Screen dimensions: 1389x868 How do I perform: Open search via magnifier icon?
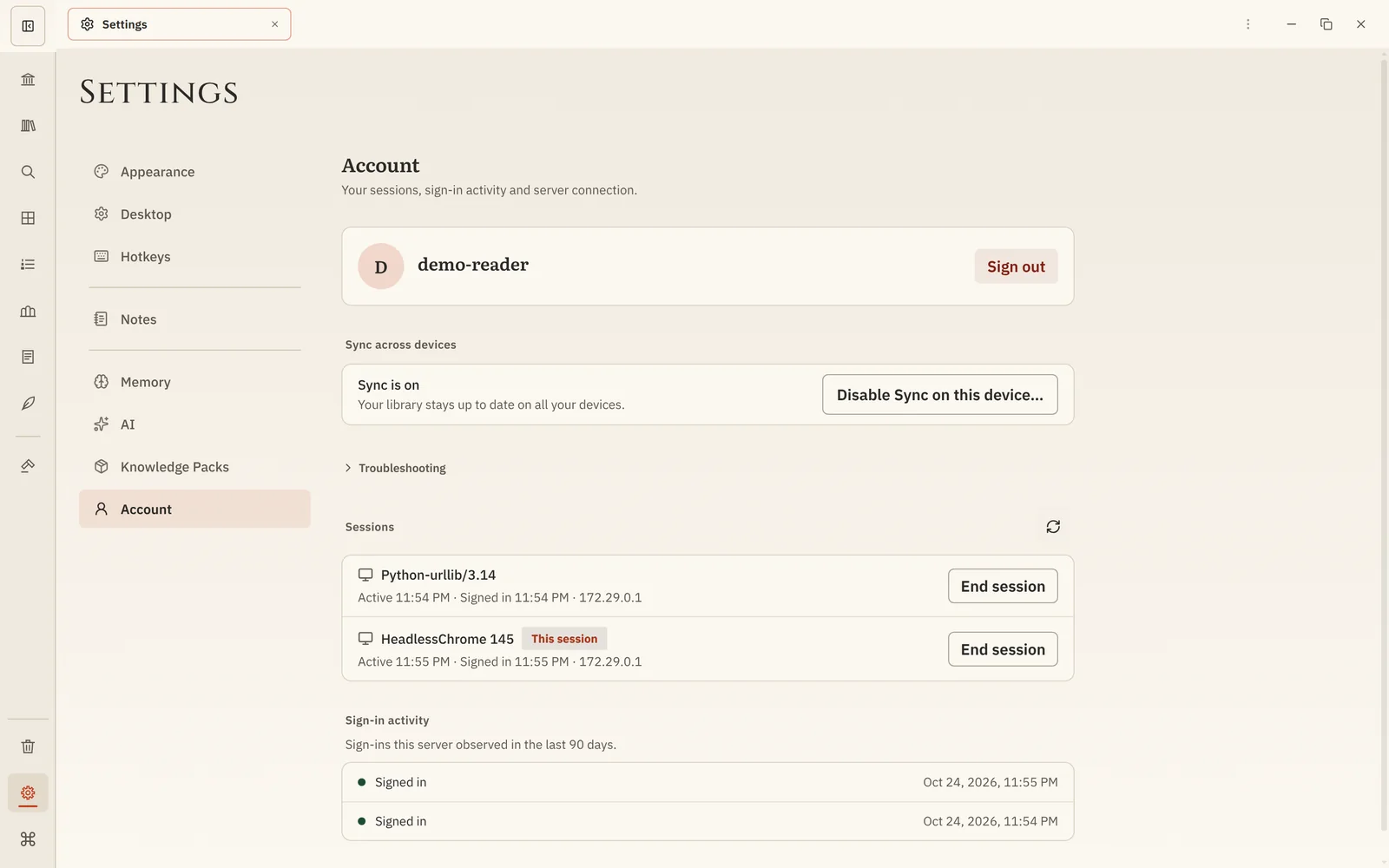28,172
